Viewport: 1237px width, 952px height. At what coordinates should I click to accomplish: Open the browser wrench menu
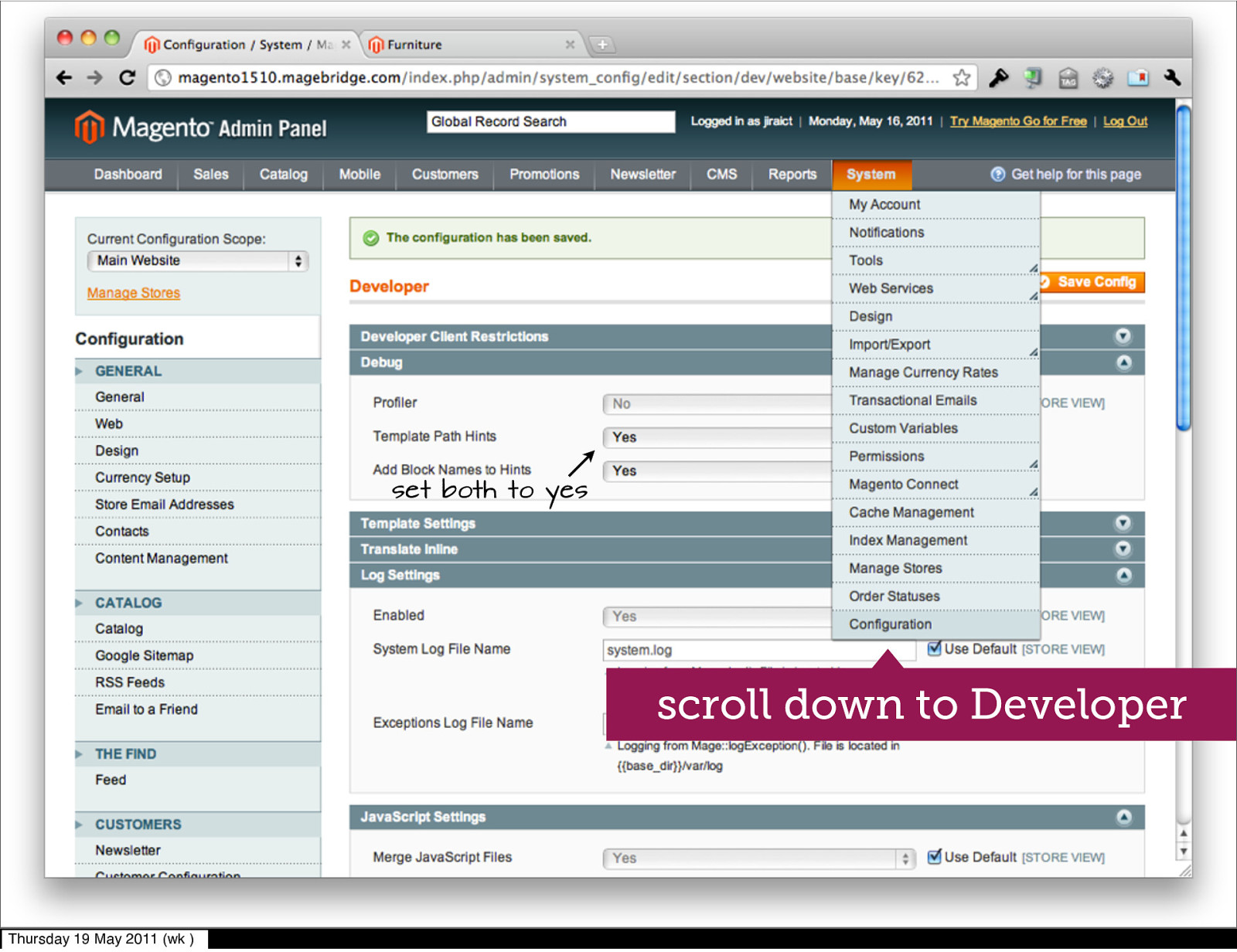tap(1172, 78)
